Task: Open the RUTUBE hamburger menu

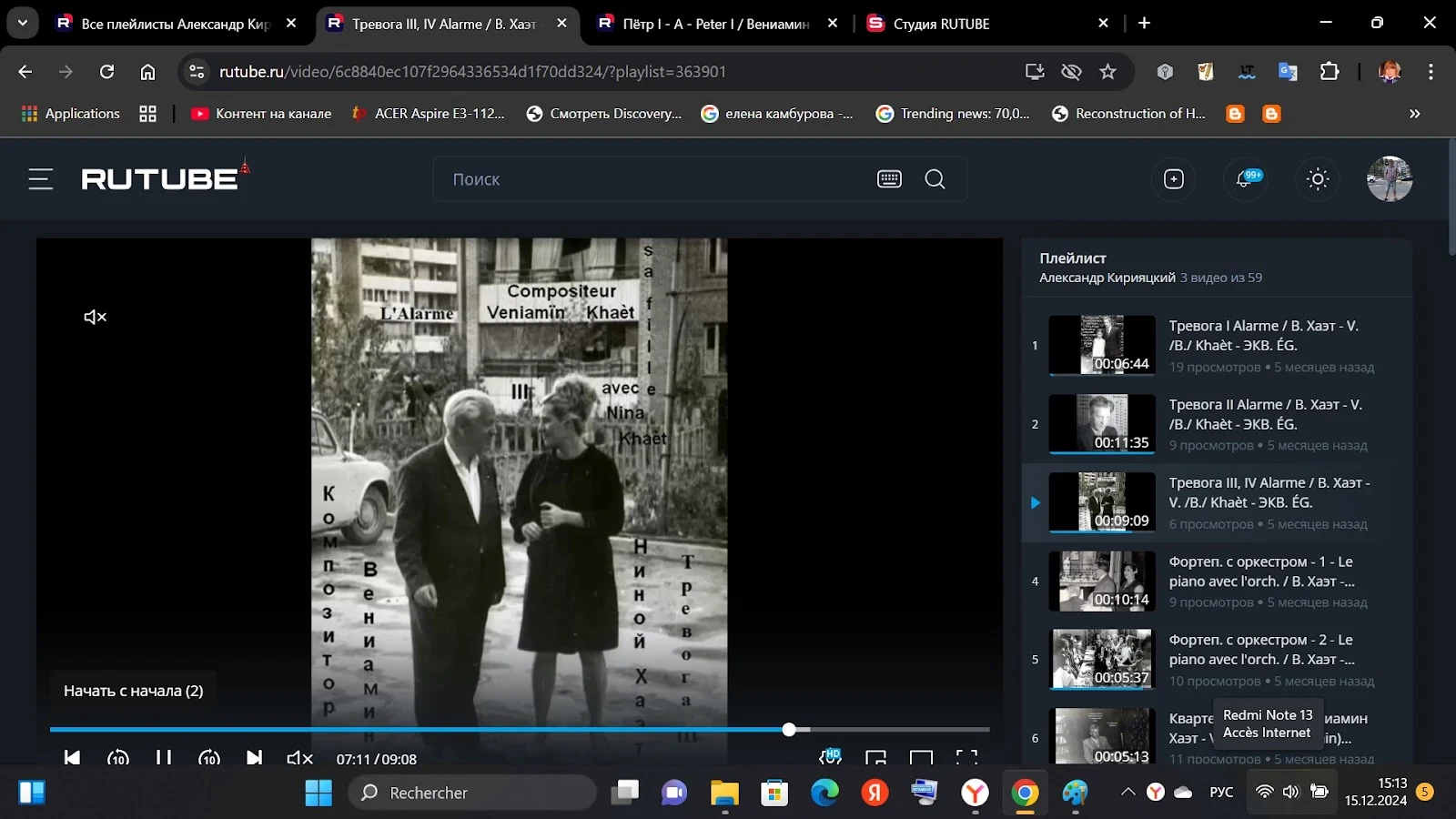Action: (41, 179)
